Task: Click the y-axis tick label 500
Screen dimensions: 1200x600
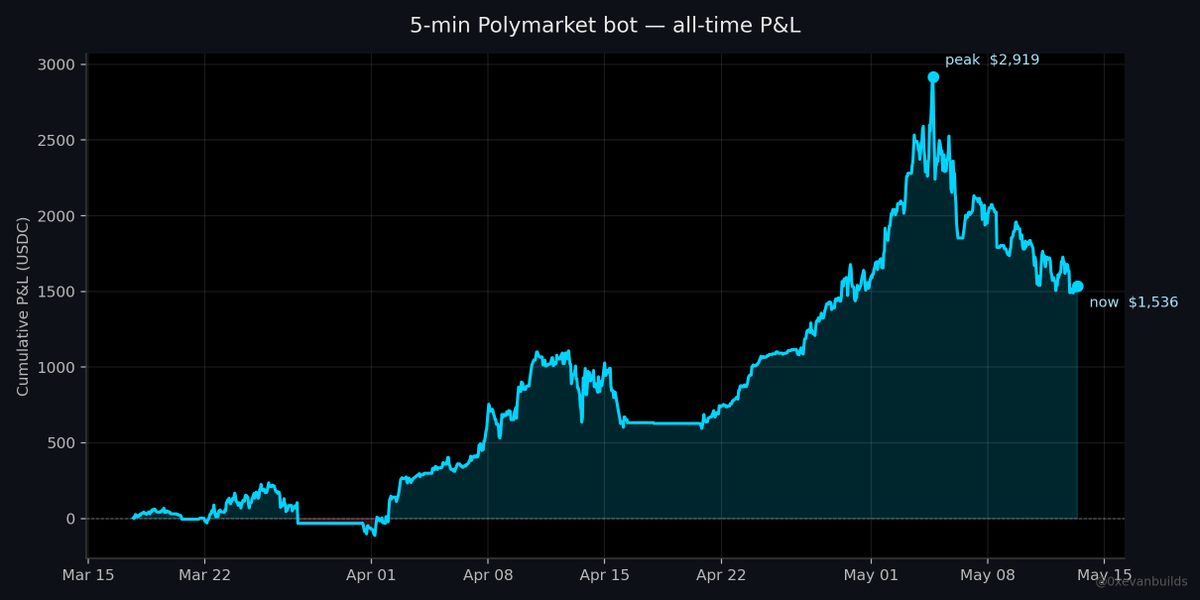Action: point(63,443)
